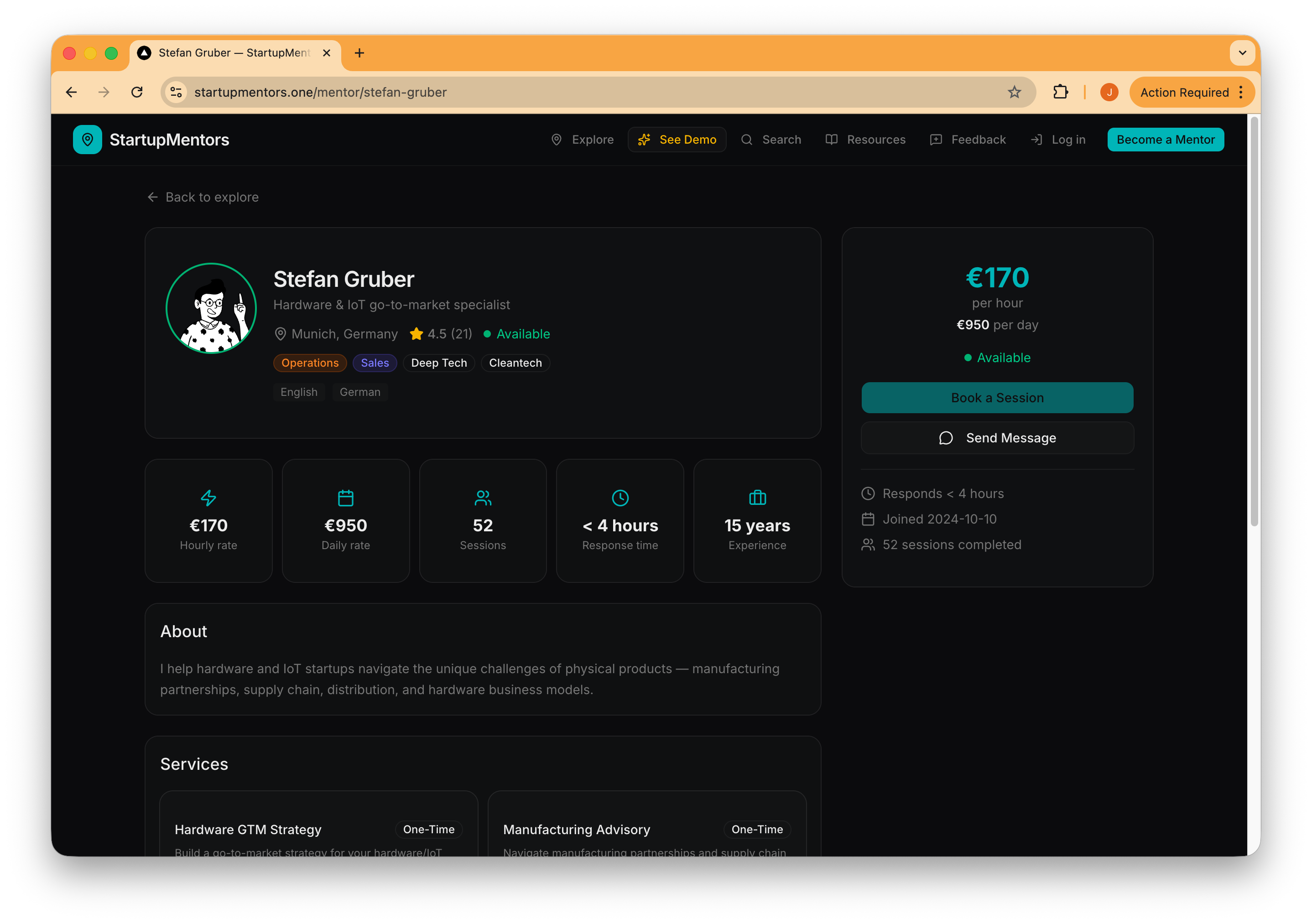Click the Stefan Gruber name heading
This screenshot has width=1312, height=924.
point(344,279)
